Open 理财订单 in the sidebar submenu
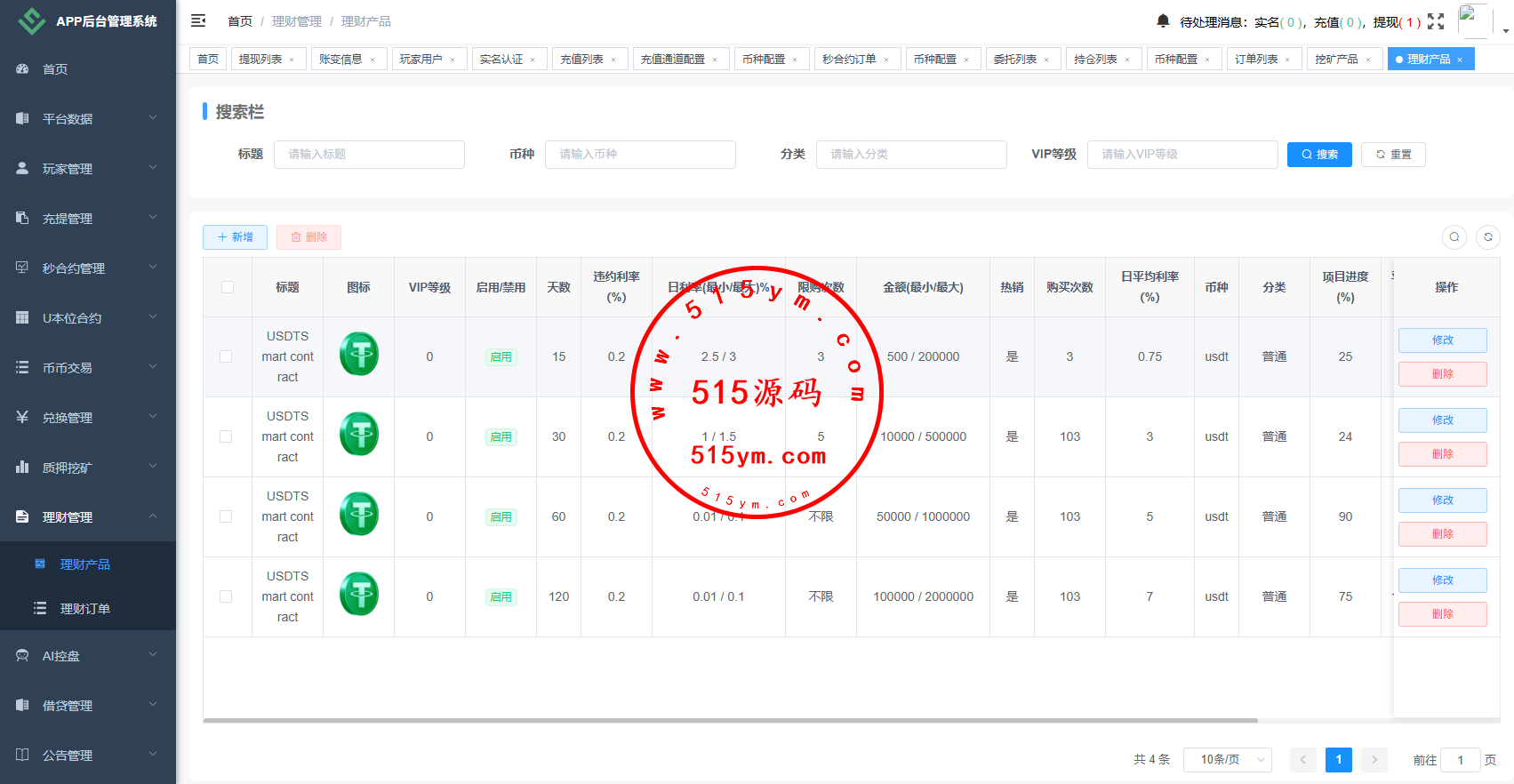 click(x=84, y=609)
